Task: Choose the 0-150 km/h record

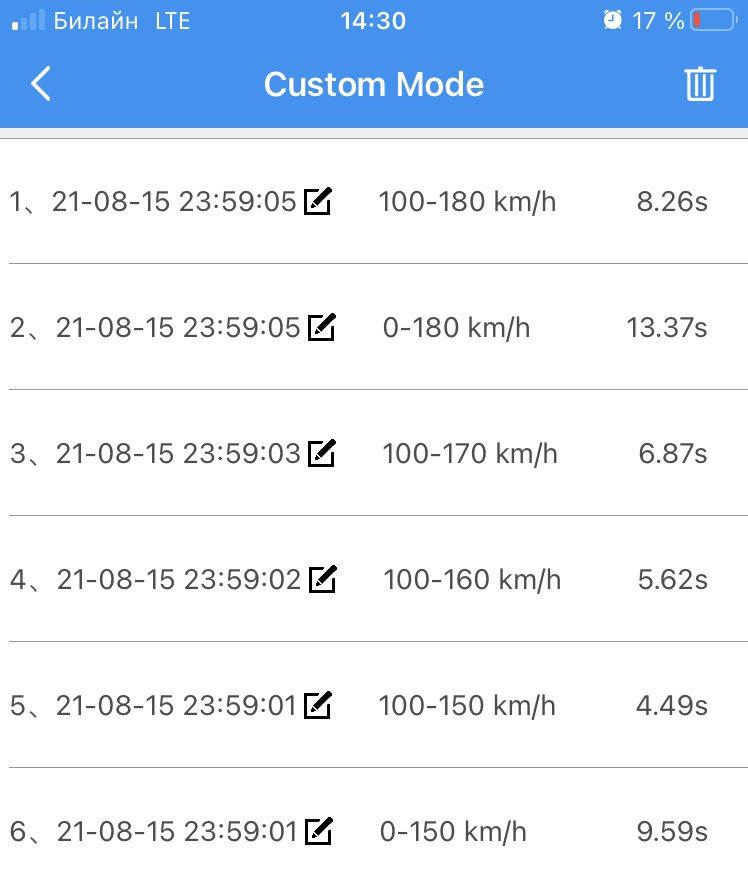Action: click(453, 831)
